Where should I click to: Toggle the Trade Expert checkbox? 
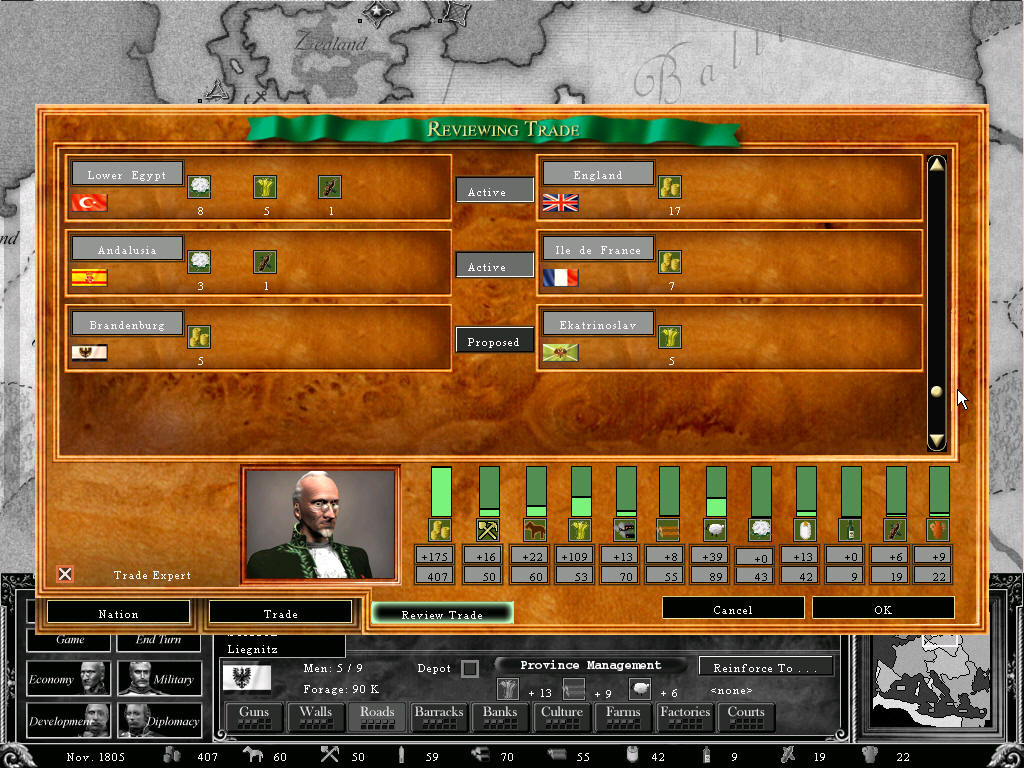[65, 574]
